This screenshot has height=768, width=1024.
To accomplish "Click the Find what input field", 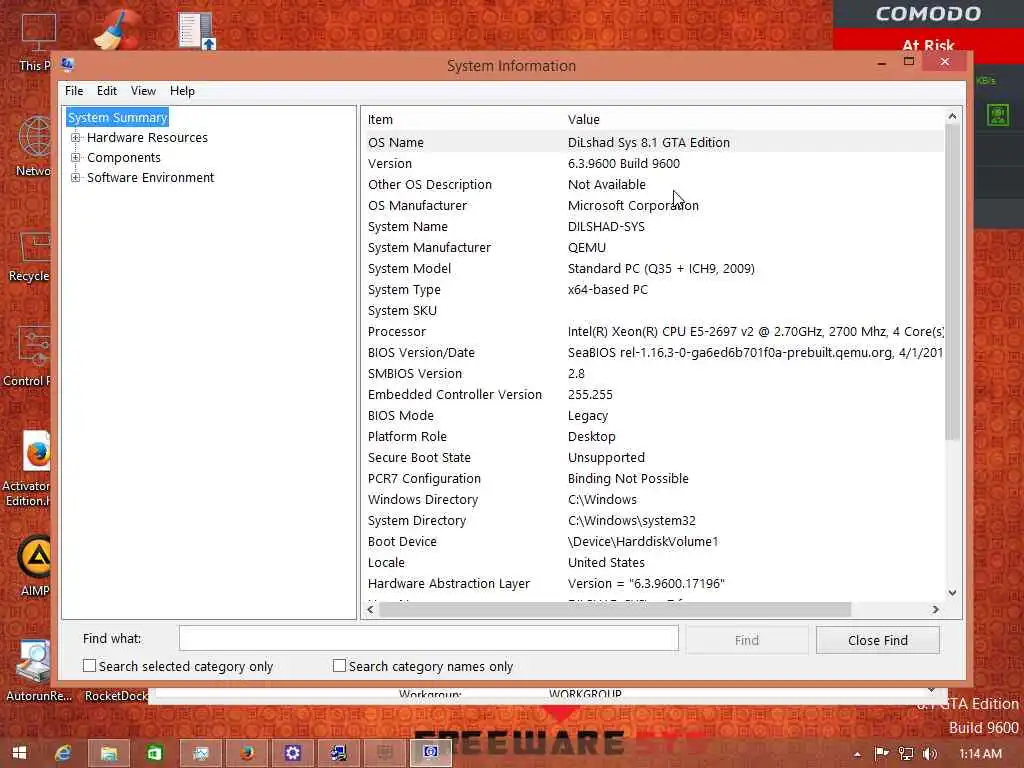I will pyautogui.click(x=428, y=639).
